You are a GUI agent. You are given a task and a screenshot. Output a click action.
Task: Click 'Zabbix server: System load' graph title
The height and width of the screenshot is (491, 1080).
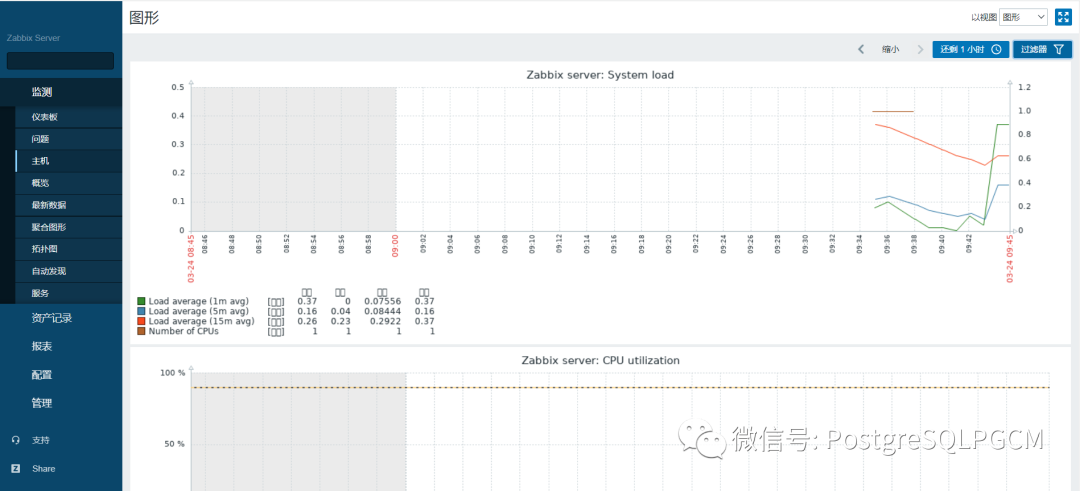[x=600, y=75]
